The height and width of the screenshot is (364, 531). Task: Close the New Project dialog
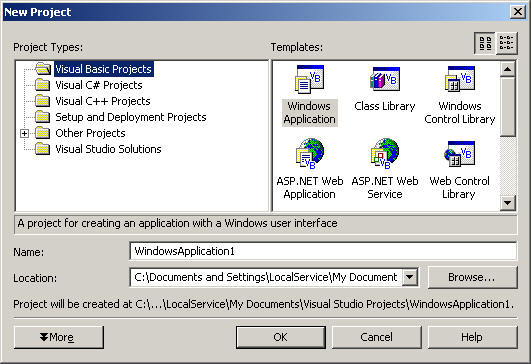point(518,12)
